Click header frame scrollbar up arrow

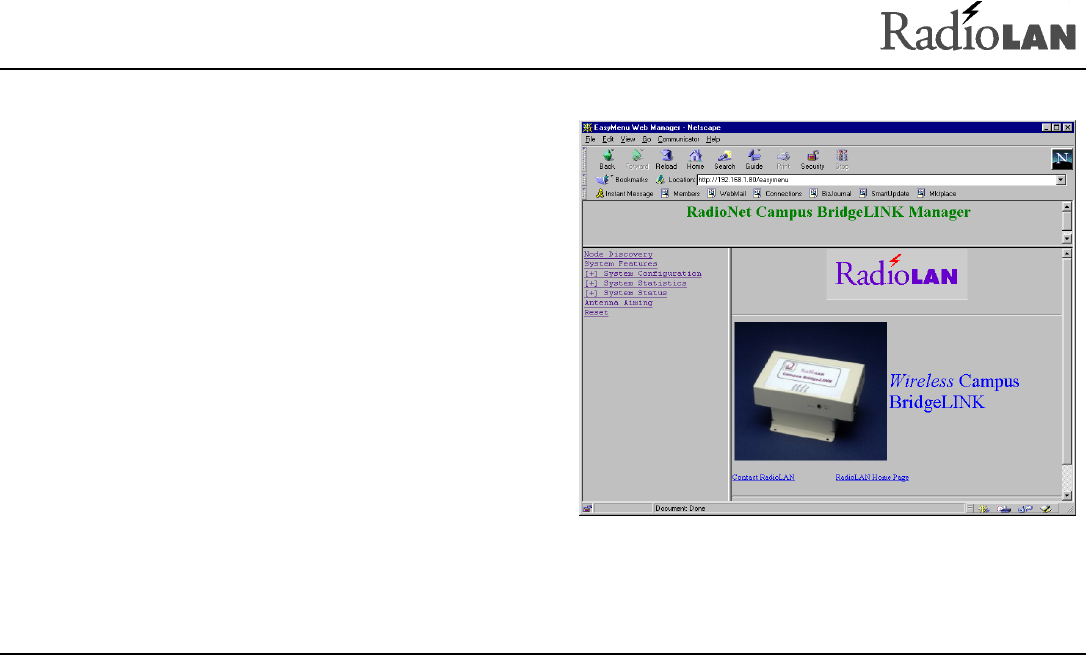1067,206
